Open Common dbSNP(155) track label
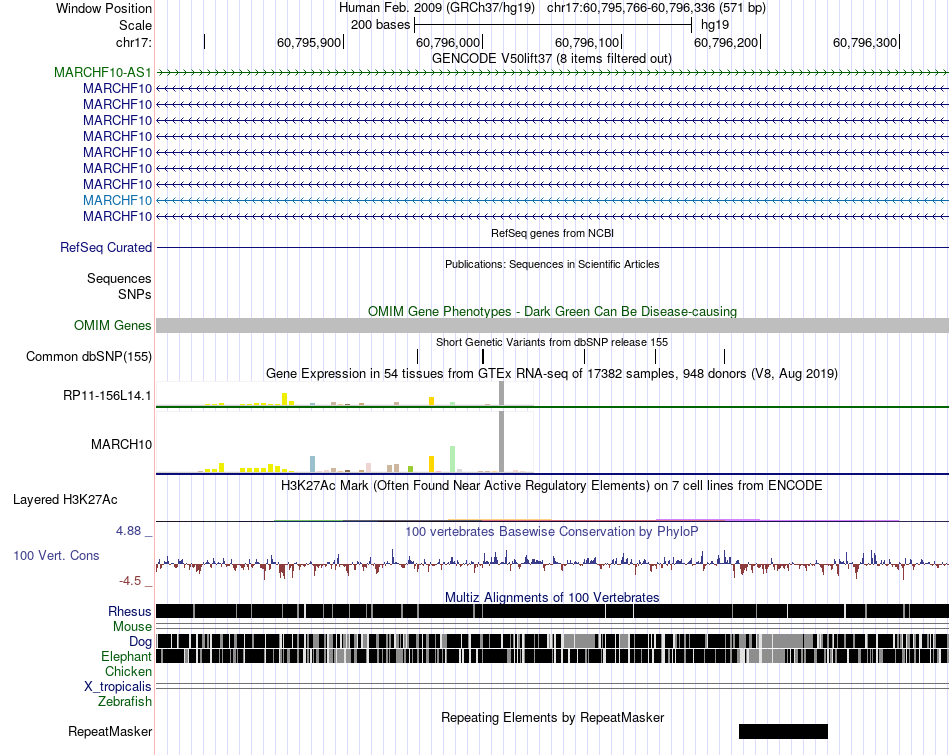Viewport: 950px width, 755px height. [x=89, y=356]
